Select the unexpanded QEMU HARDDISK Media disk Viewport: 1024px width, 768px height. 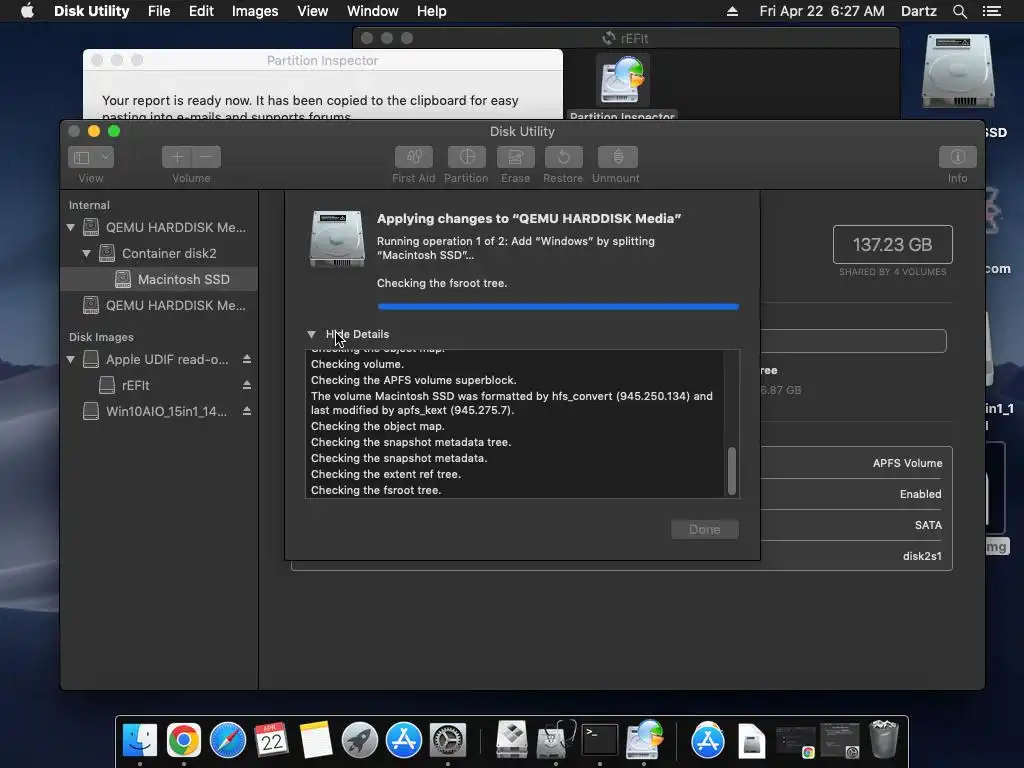click(x=159, y=305)
